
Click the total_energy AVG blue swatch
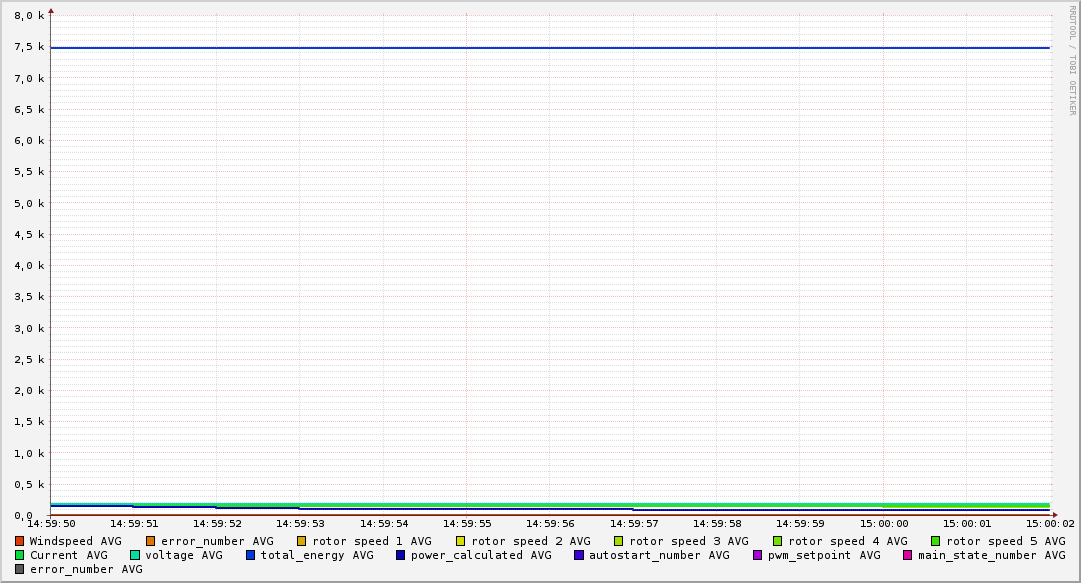251,555
